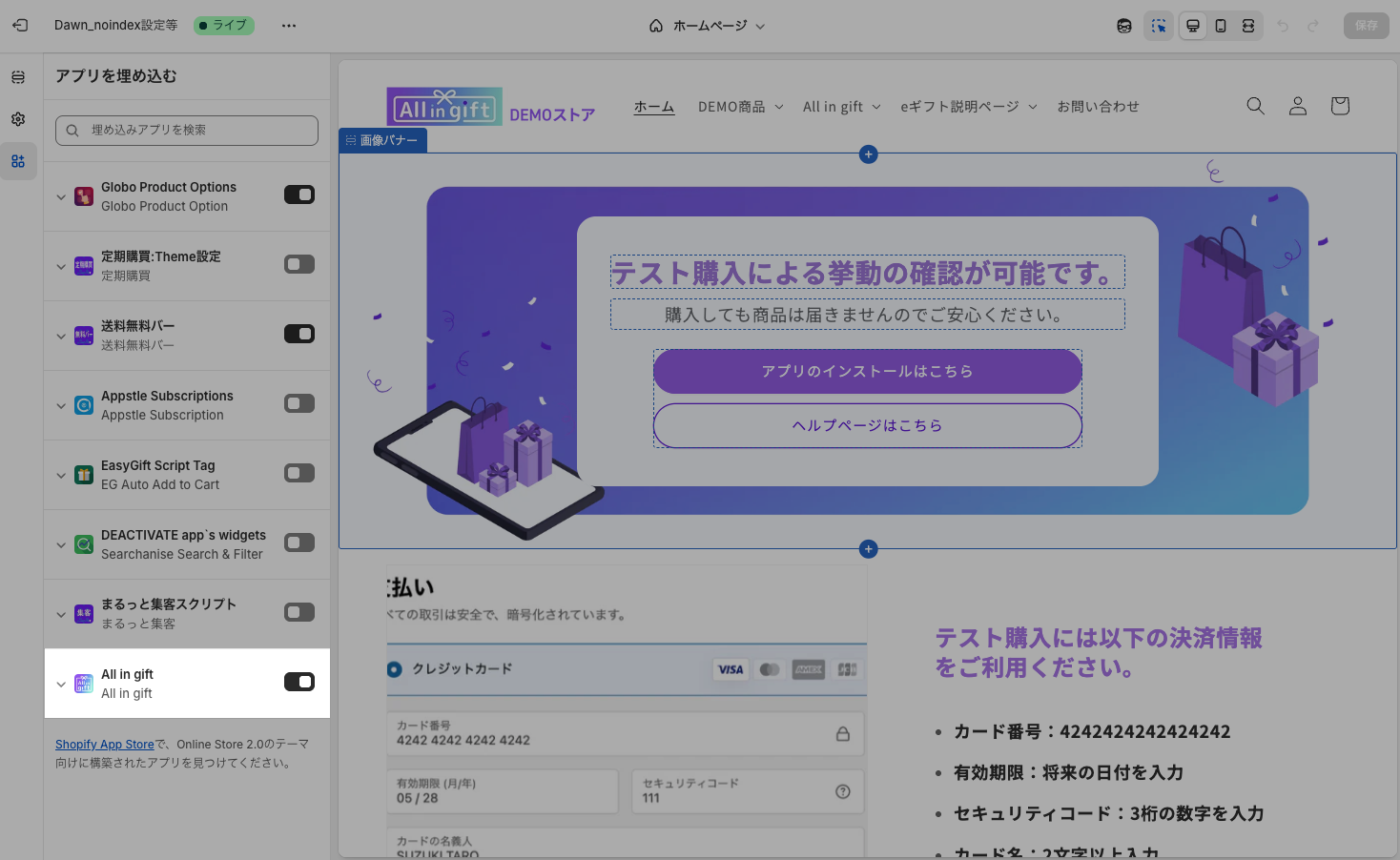Viewport: 1400px width, 860px height.
Task: Enable the まるっと集客スクリプト toggle
Action: click(x=299, y=612)
